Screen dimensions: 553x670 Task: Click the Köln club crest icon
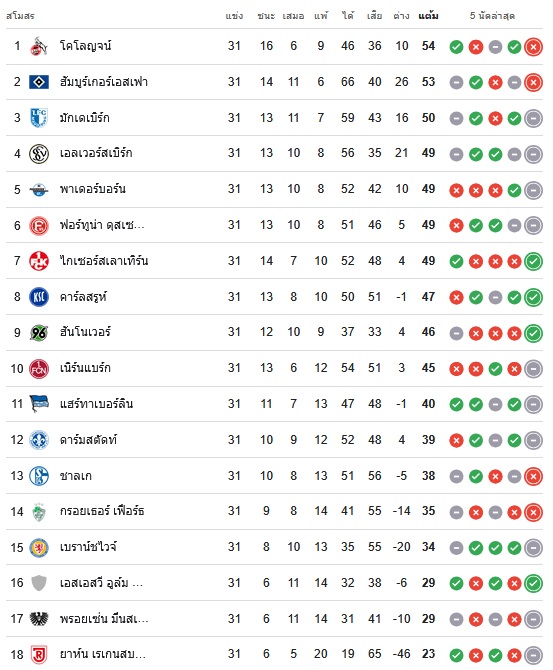(38, 46)
